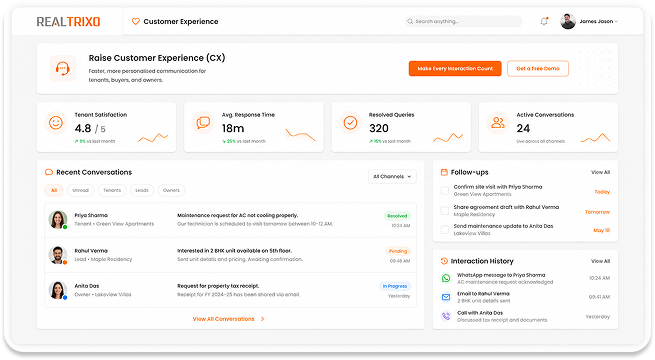This screenshot has width=655, height=360.
Task: Check the Share agreement draft follow-up box
Action: [x=445, y=210]
